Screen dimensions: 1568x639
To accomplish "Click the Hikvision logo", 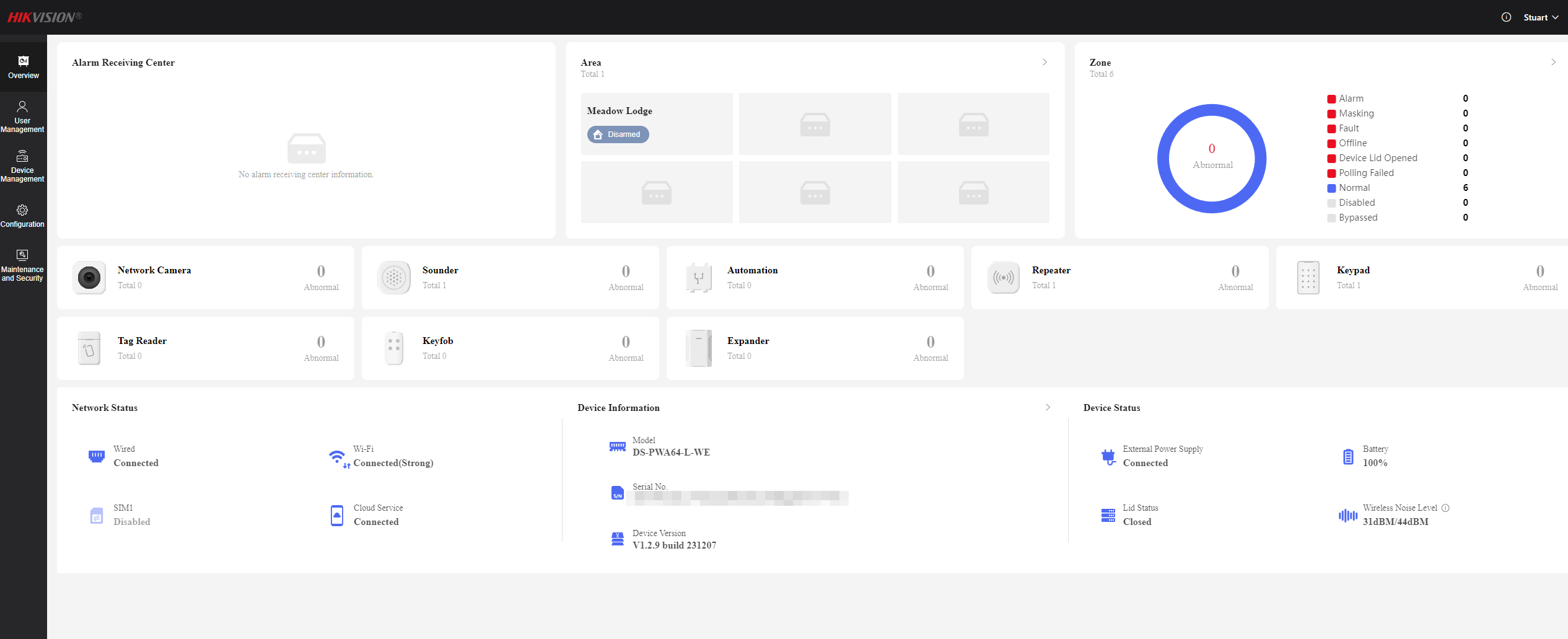I will point(44,17).
